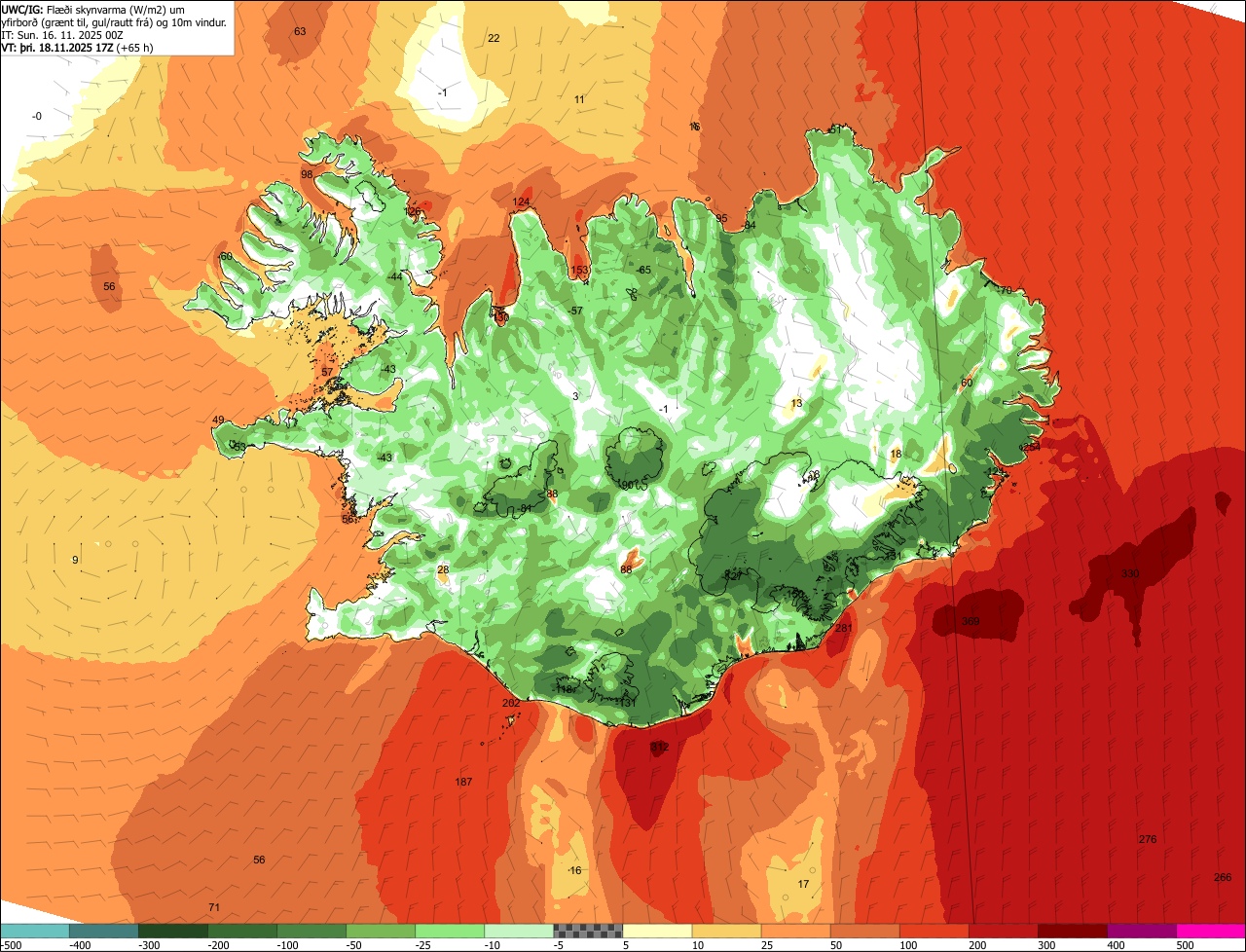Click the pale green swatch between -10 and -5
1246x952 pixels.
(x=519, y=931)
